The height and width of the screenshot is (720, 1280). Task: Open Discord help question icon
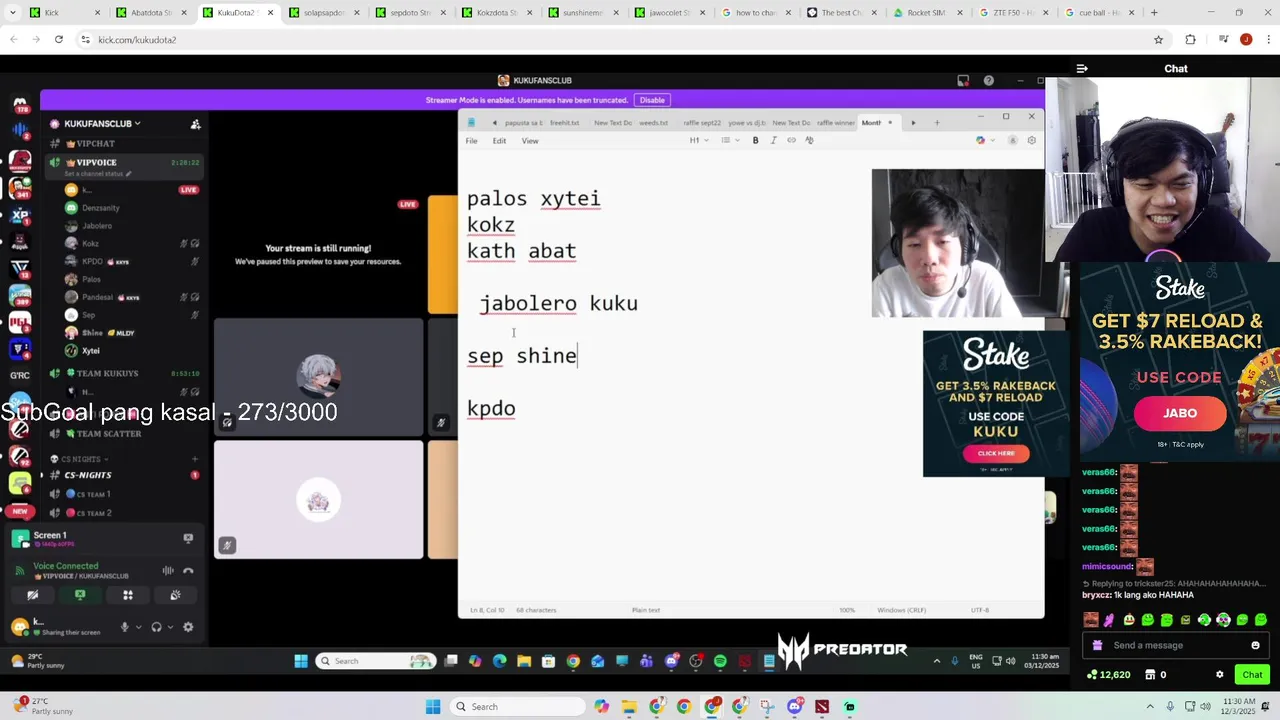pyautogui.click(x=988, y=81)
